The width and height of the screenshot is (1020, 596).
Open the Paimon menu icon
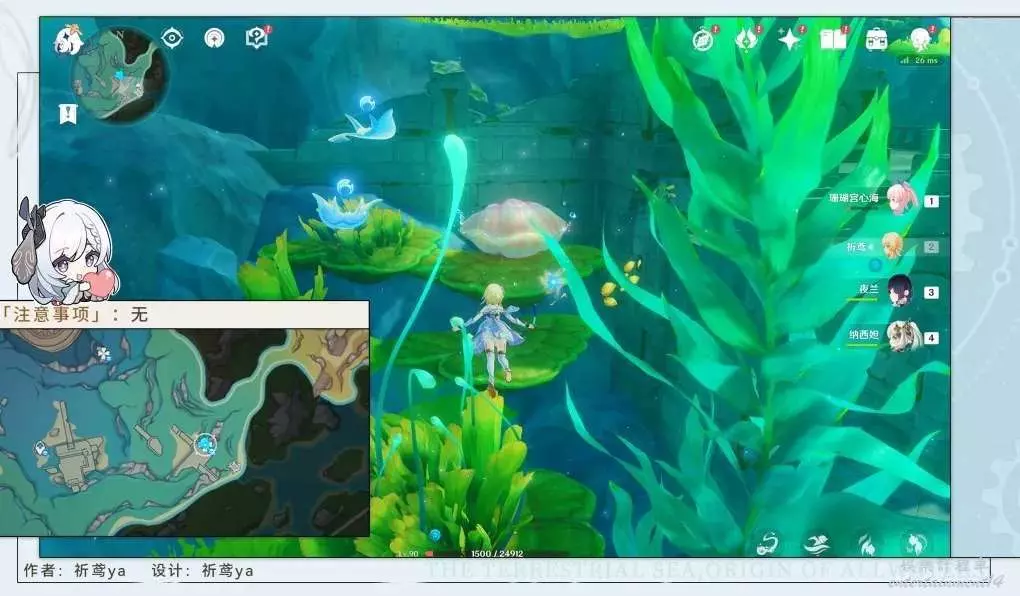coord(68,41)
